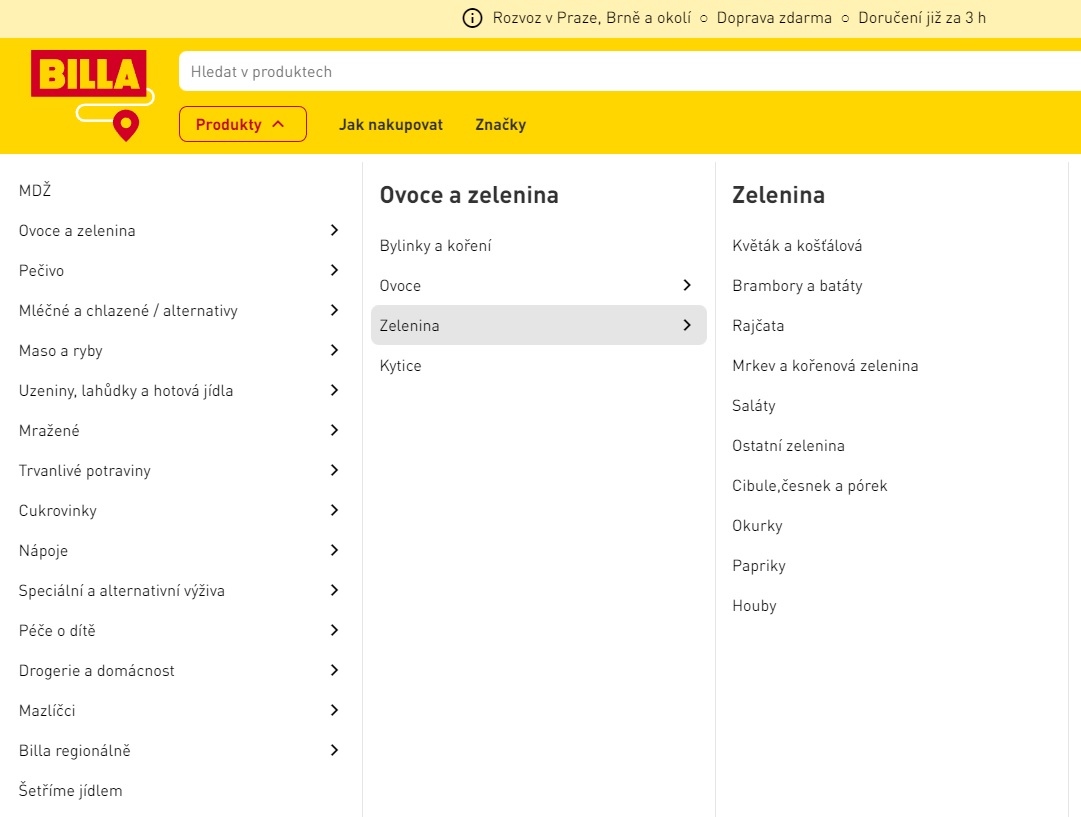Expand the Speciální a alternativní výživa chevron
Screen dimensions: 1081x817
pyautogui.click(x=334, y=590)
